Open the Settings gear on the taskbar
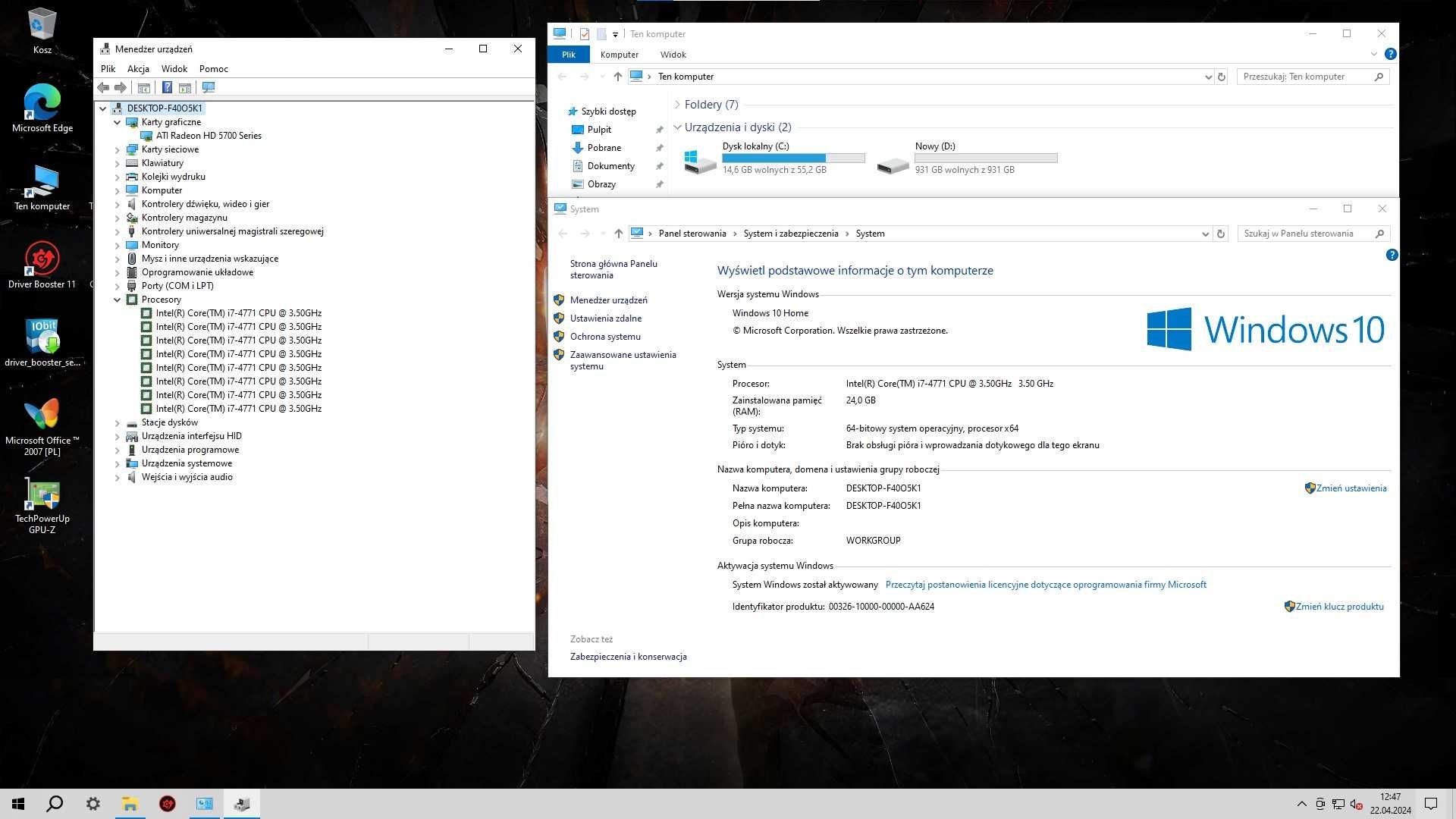The height and width of the screenshot is (819, 1456). 93,804
